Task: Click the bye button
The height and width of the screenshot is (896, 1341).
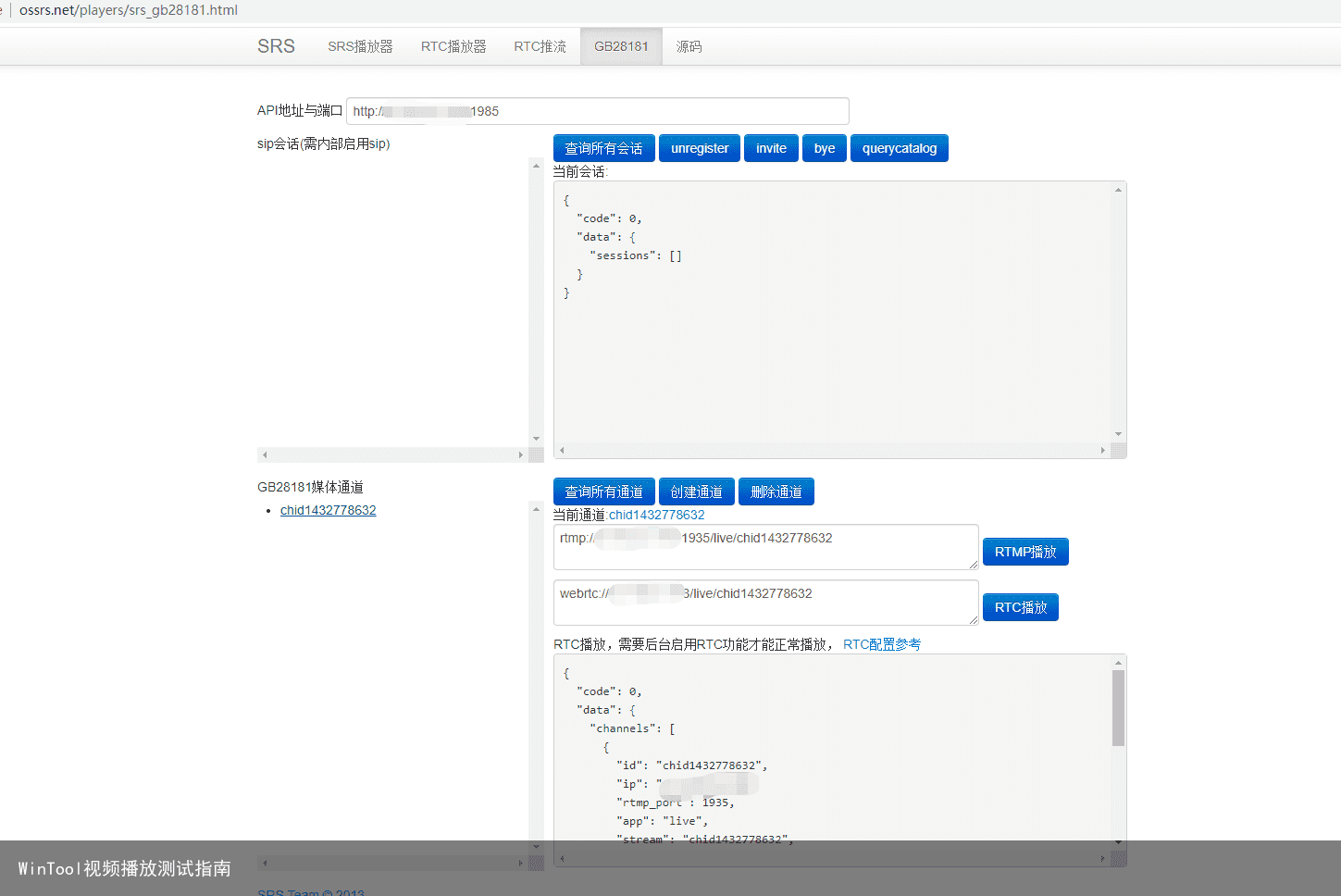Action: [825, 148]
